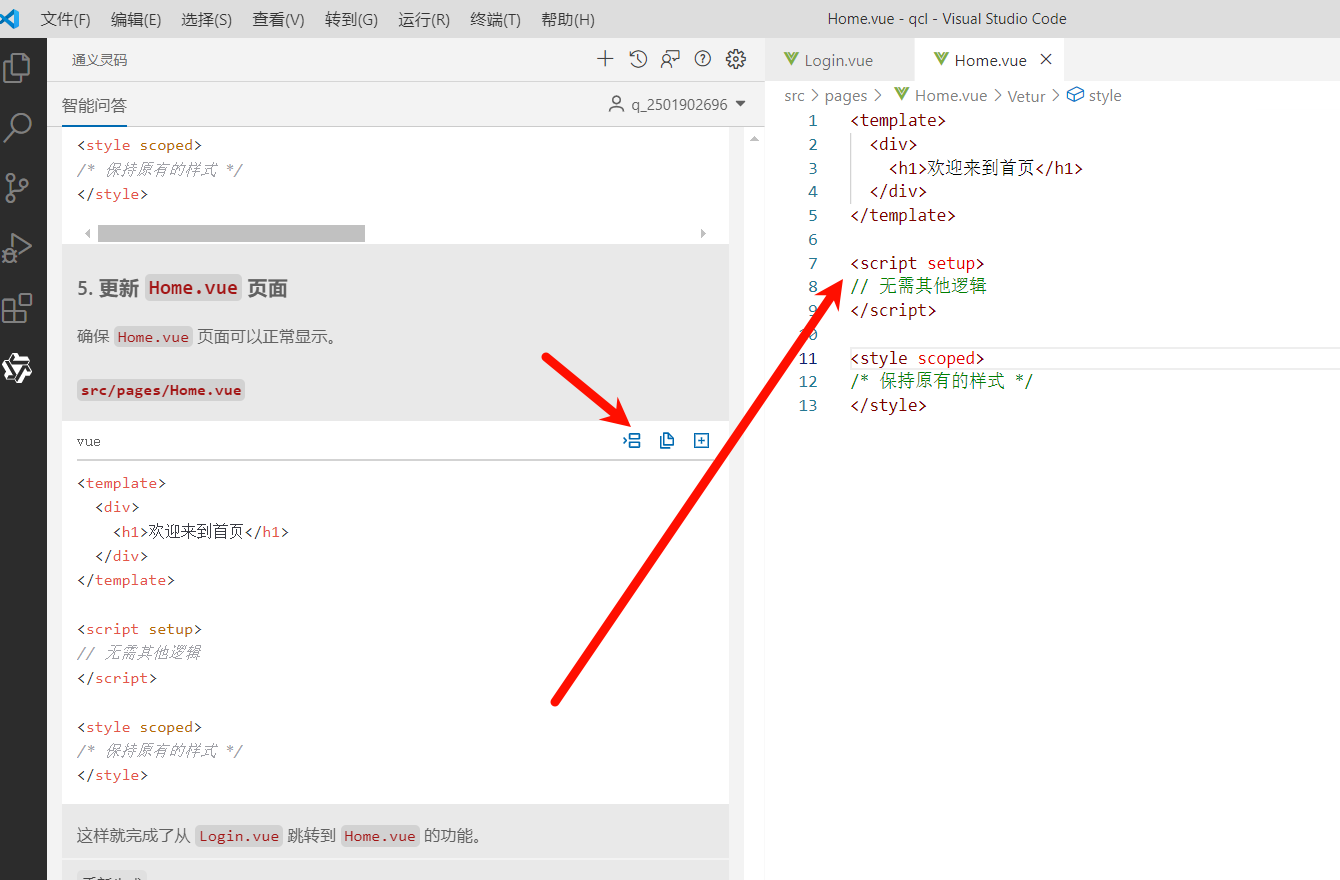Open chat history clock icon
Image resolution: width=1340 pixels, height=880 pixels.
click(638, 59)
